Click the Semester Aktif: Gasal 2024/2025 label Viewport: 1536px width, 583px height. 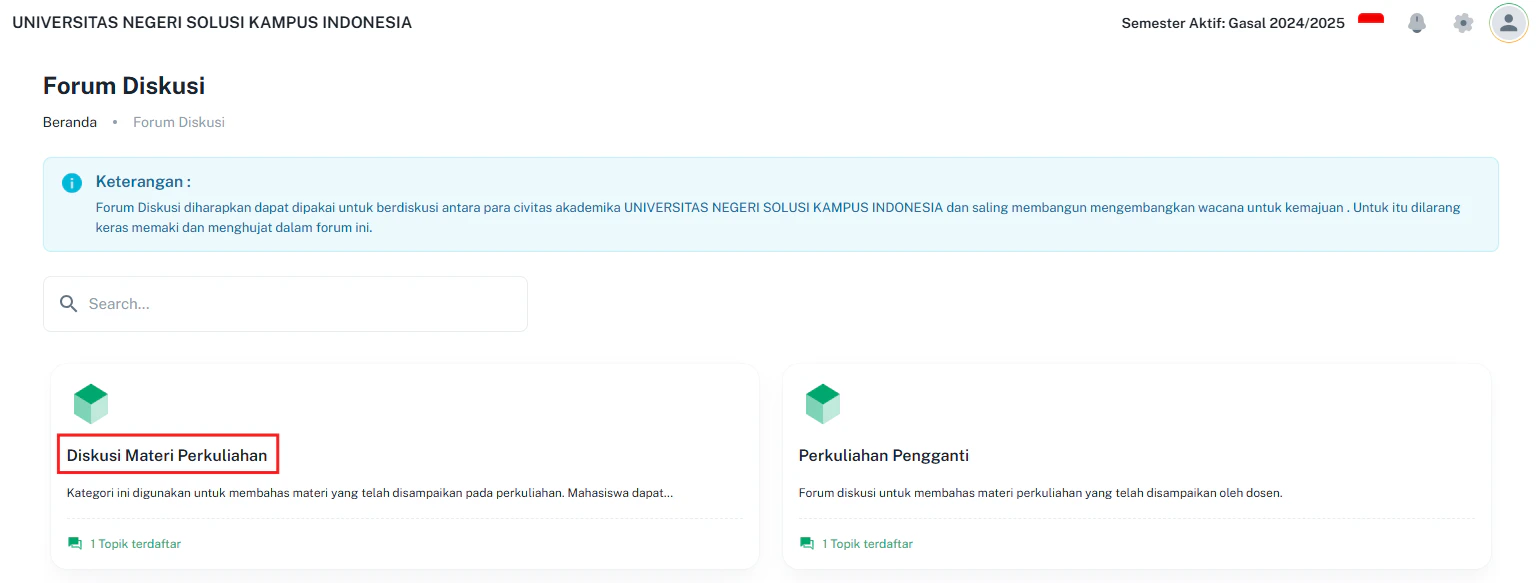pos(1233,22)
